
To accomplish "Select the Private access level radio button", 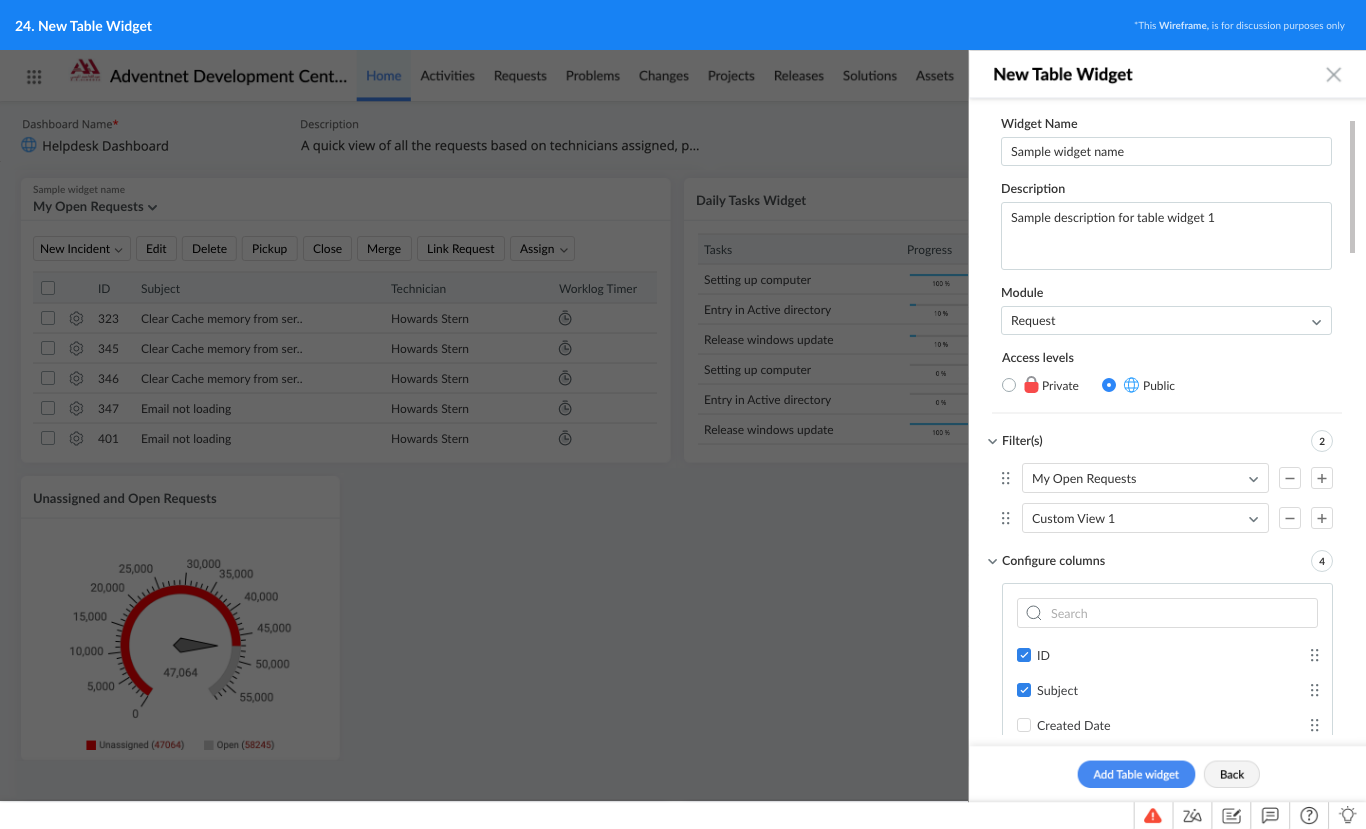I will tap(1009, 386).
